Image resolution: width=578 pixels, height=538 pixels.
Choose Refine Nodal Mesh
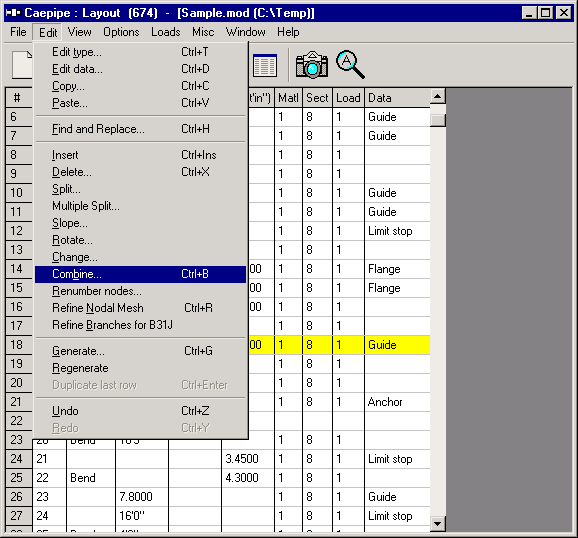(x=140, y=308)
